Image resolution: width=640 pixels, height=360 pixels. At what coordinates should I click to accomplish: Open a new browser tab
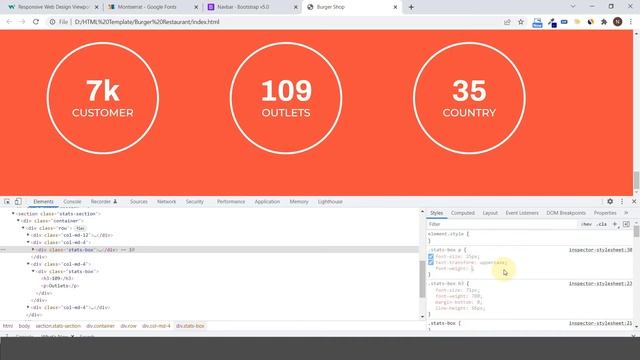(411, 7)
